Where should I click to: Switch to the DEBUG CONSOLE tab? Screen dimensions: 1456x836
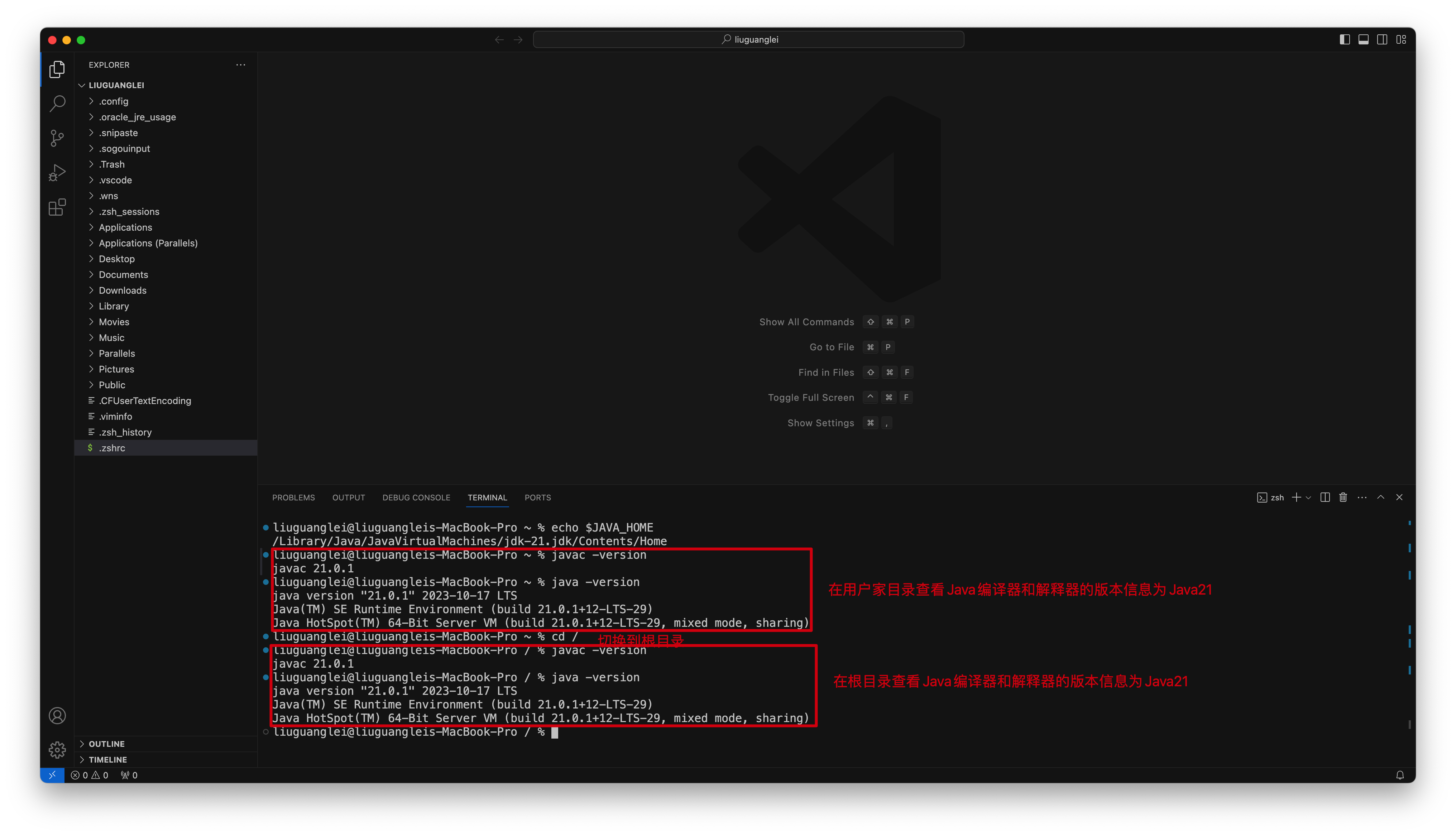[416, 497]
